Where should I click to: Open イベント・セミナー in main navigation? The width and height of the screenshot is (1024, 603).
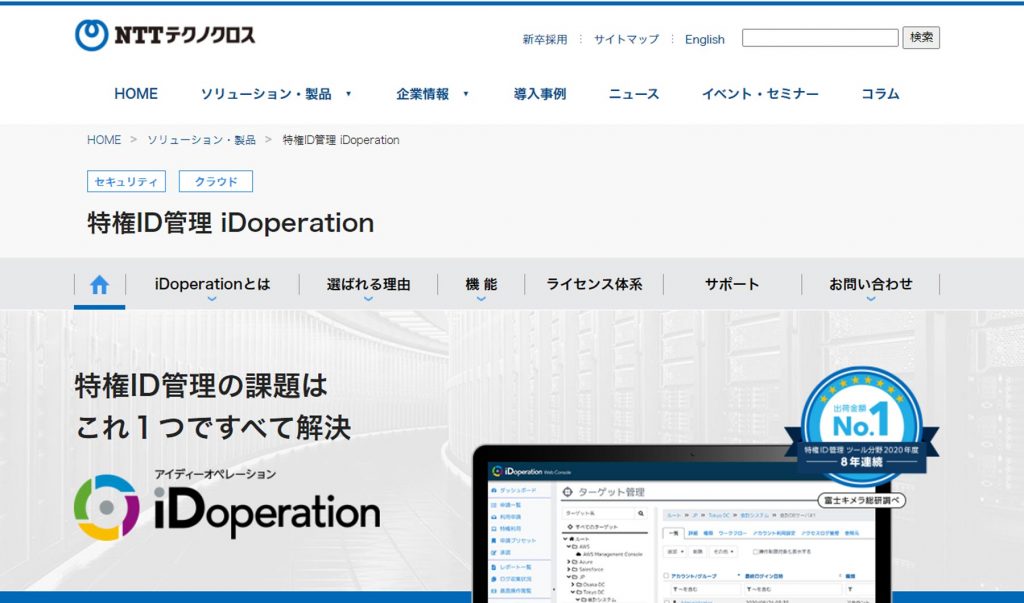760,94
